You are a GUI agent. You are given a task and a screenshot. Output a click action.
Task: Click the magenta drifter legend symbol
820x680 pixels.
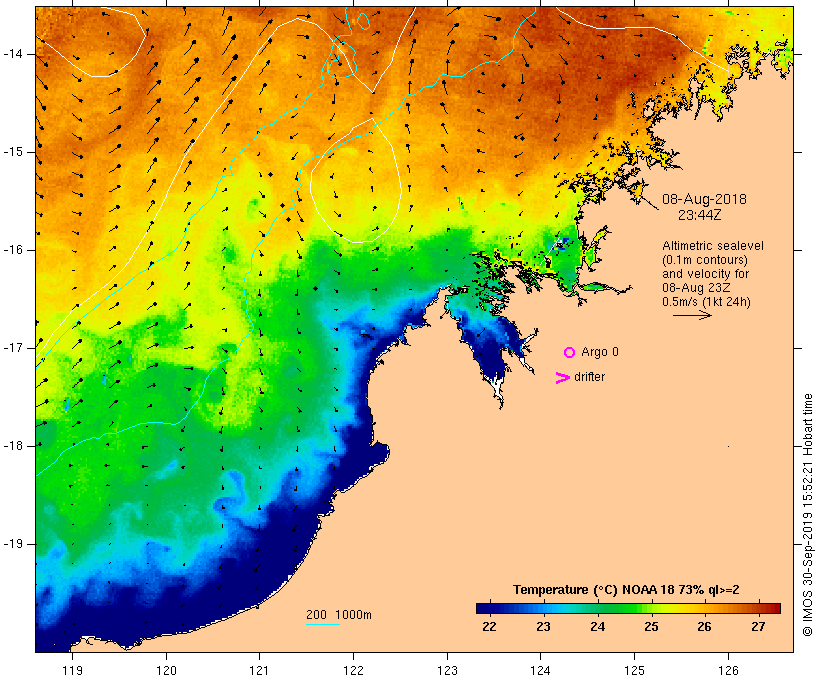coord(563,378)
